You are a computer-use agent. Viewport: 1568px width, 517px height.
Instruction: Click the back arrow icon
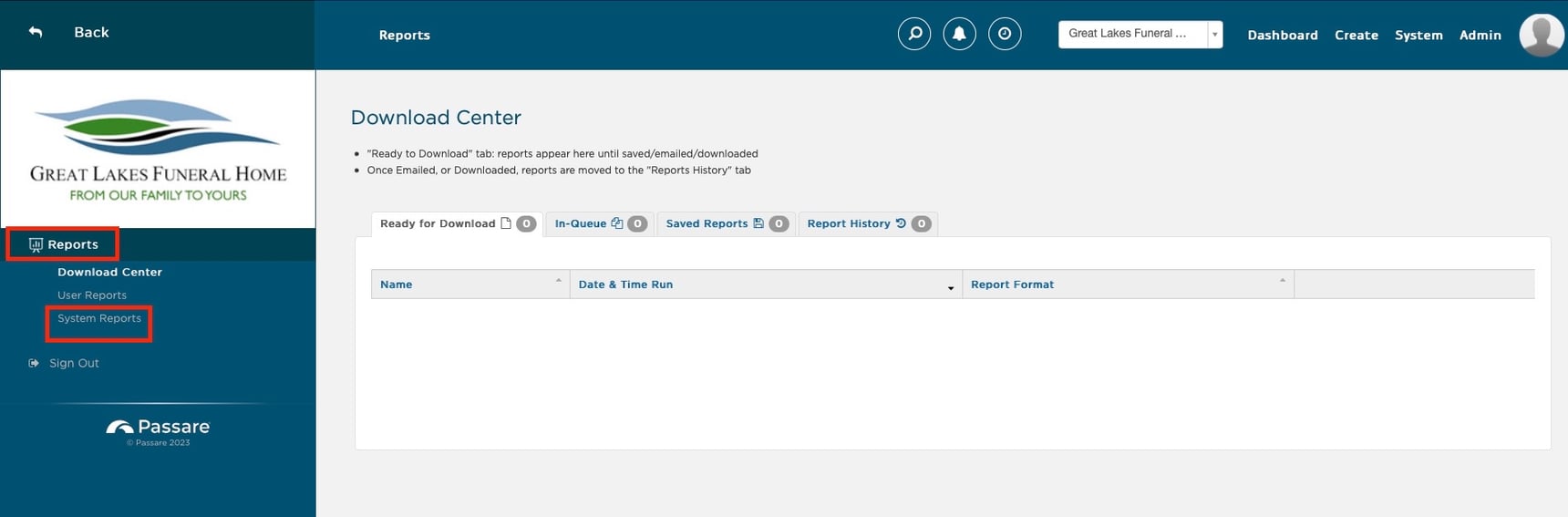[36, 32]
